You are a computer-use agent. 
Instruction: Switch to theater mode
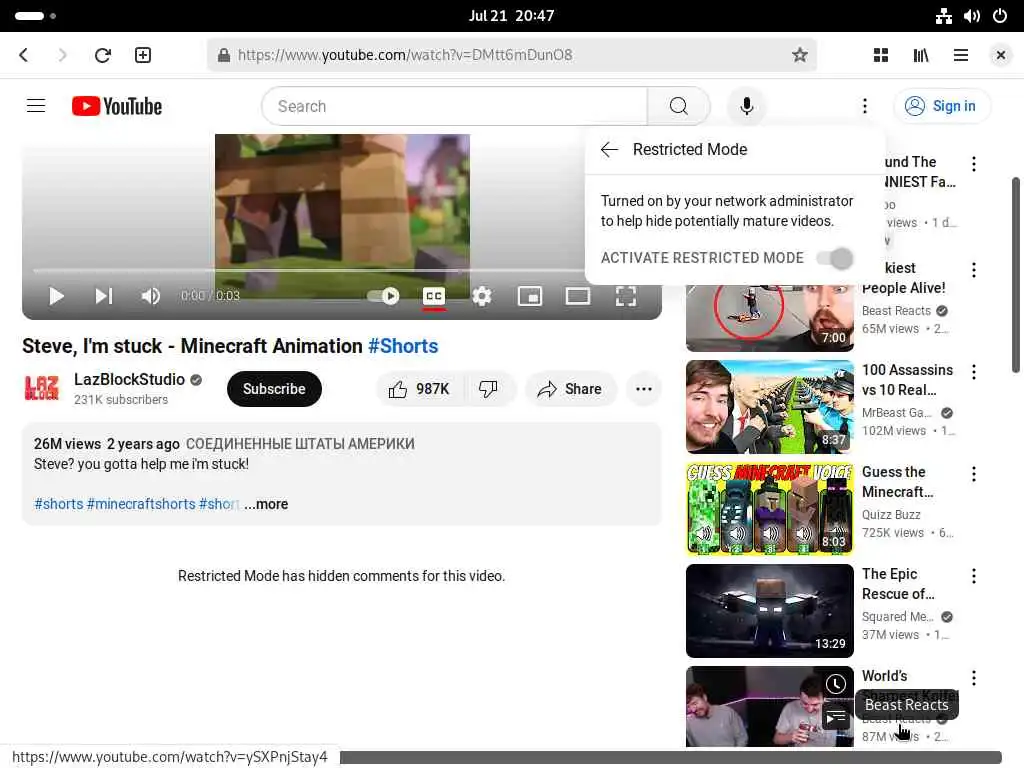coord(577,296)
